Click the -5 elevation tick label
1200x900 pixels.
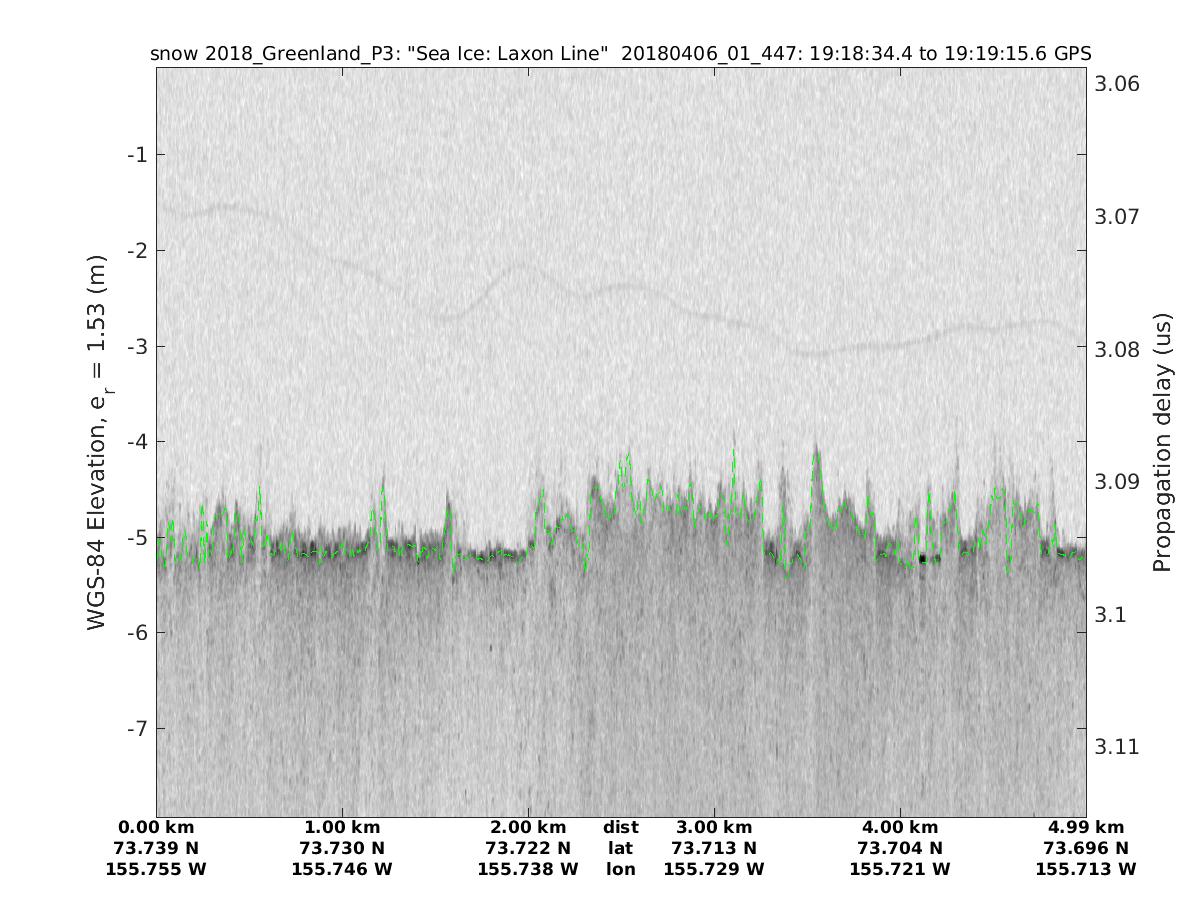tap(136, 537)
